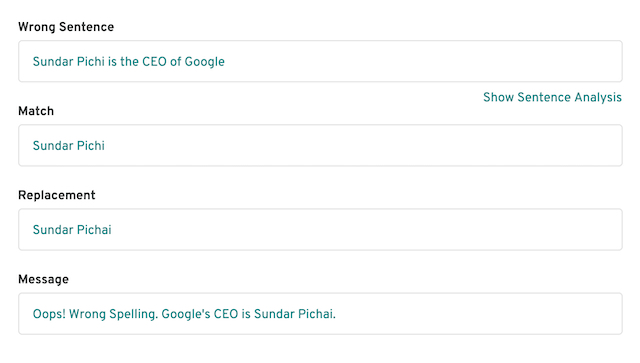Focus the Message input field
The height and width of the screenshot is (363, 640).
[x=320, y=314]
